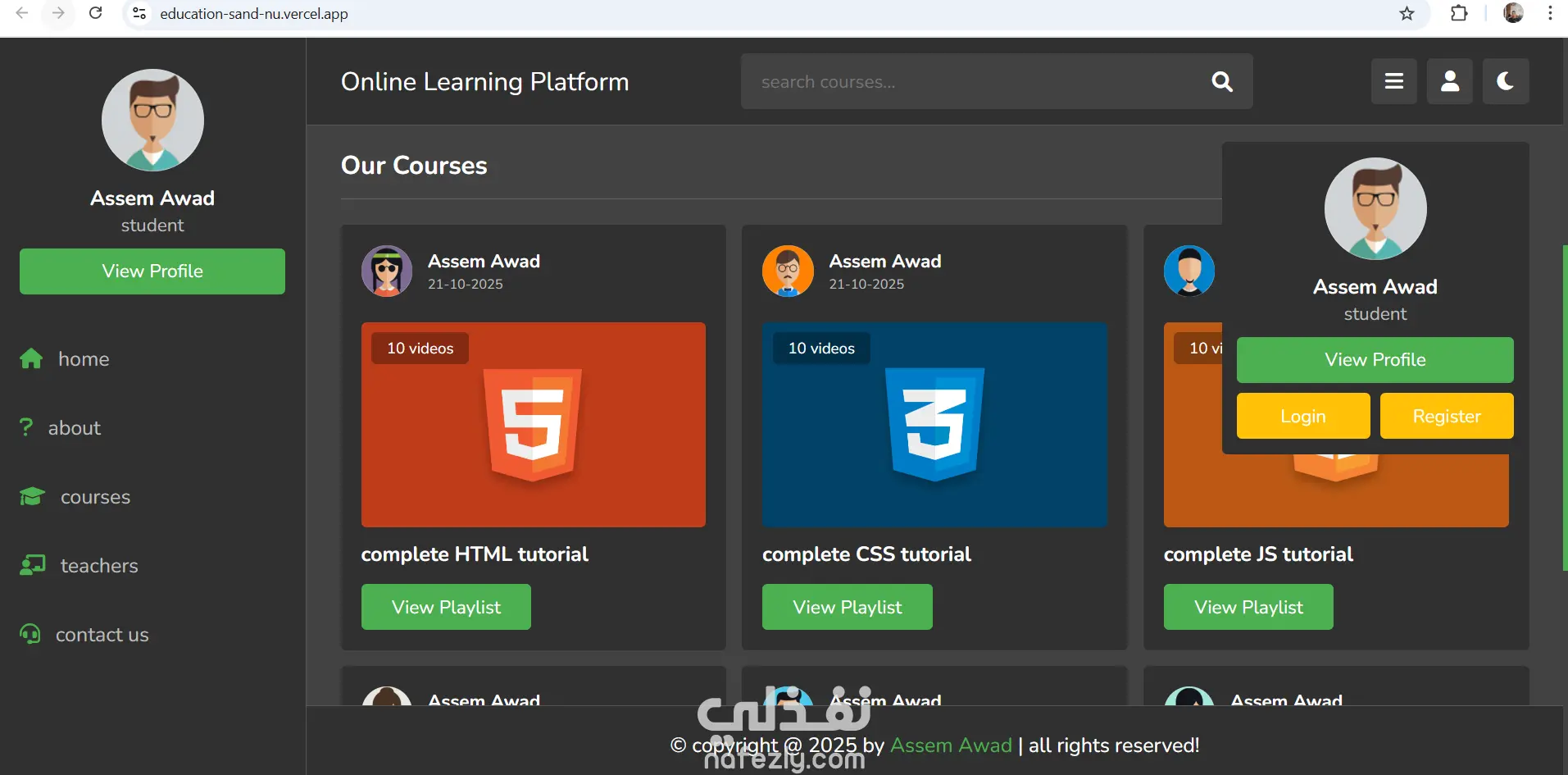View Playlist for complete HTML tutorial
This screenshot has height=775, width=1568.
tap(446, 607)
